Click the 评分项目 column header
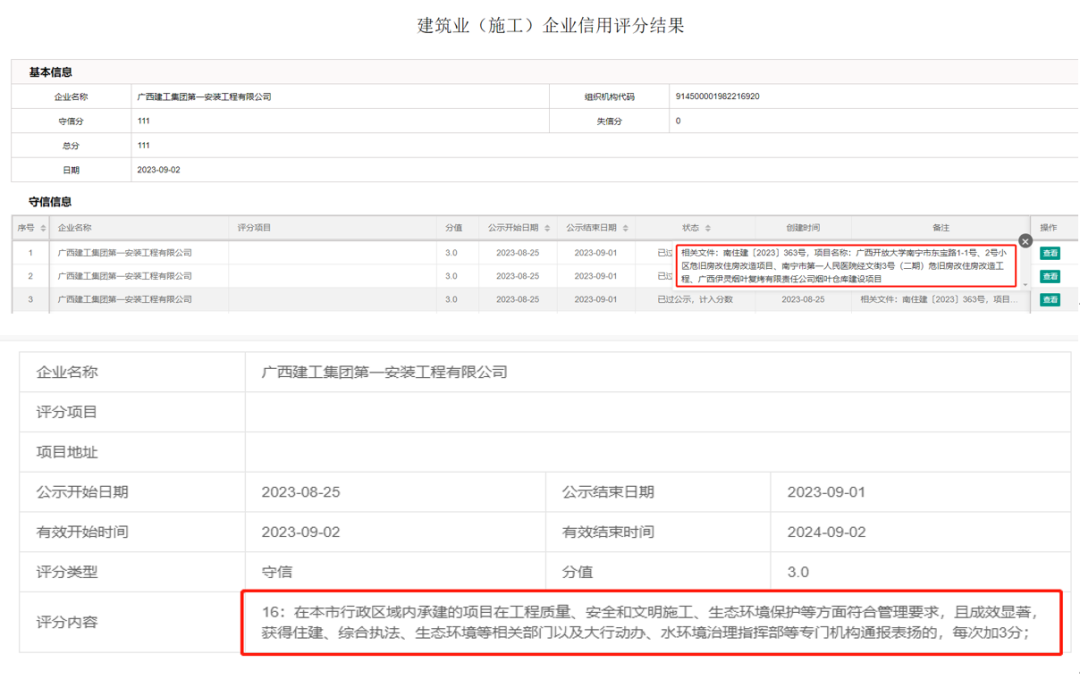 [254, 228]
